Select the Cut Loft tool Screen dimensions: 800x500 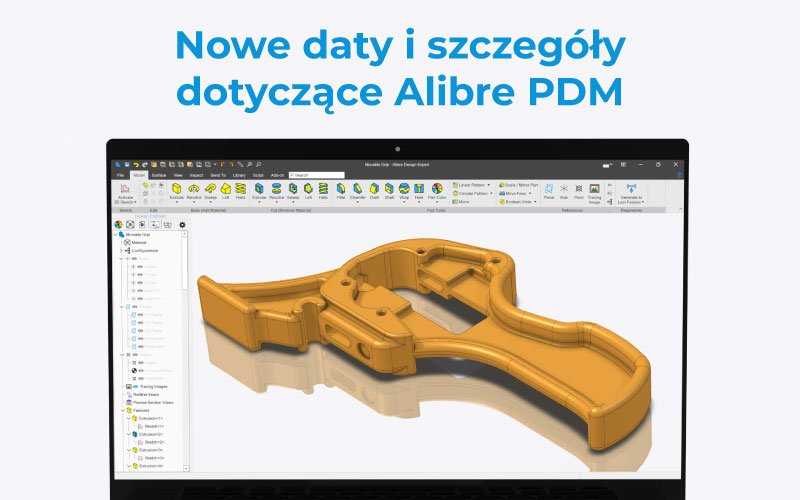(x=308, y=191)
